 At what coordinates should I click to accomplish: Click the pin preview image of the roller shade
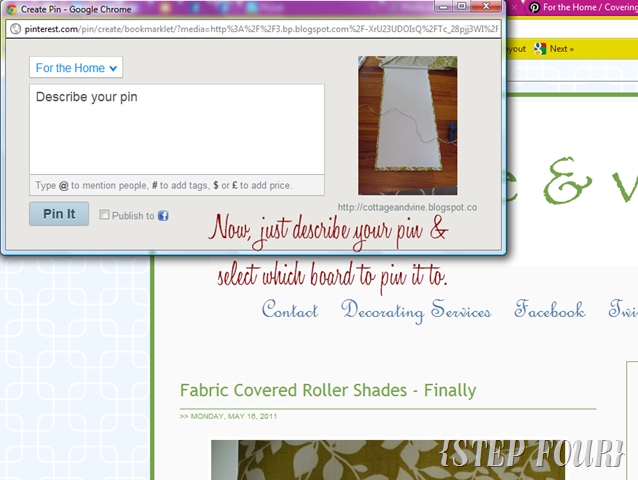[408, 125]
